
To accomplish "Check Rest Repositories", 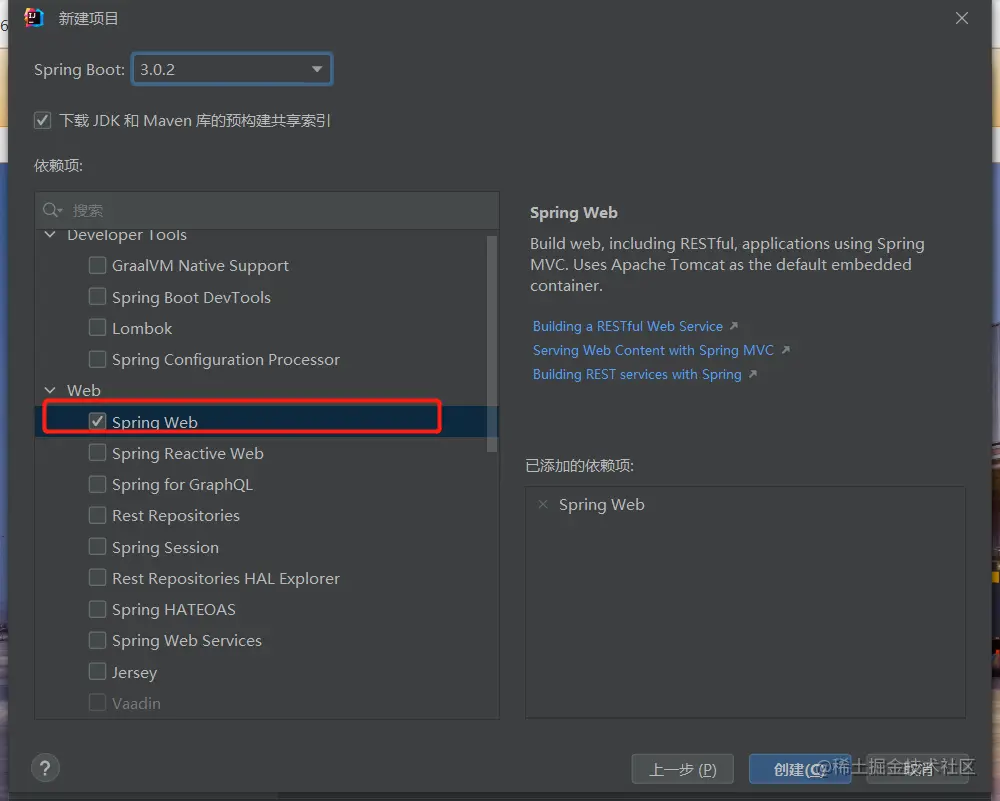I will pyautogui.click(x=98, y=515).
